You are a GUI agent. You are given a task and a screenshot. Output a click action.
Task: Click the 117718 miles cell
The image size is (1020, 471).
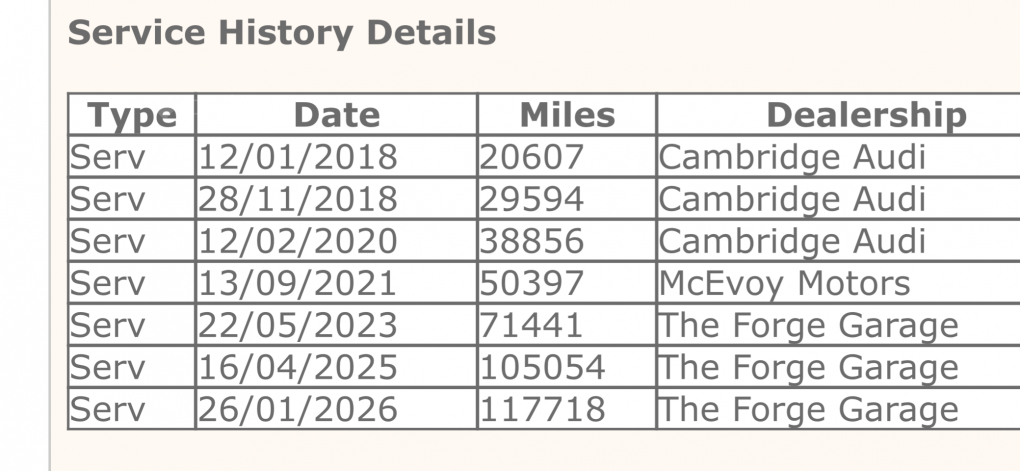click(x=542, y=409)
